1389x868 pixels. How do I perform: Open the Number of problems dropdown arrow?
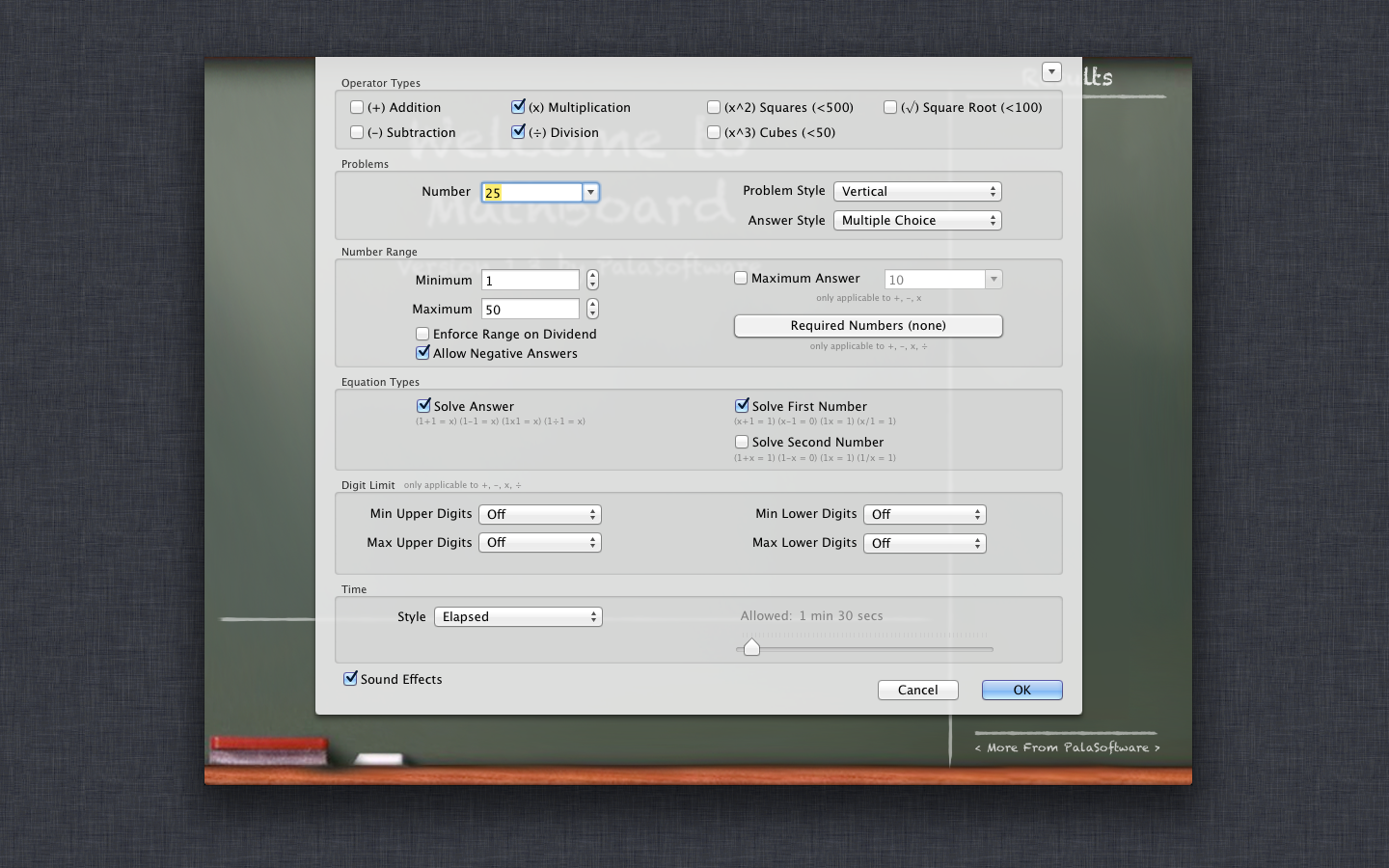point(590,192)
